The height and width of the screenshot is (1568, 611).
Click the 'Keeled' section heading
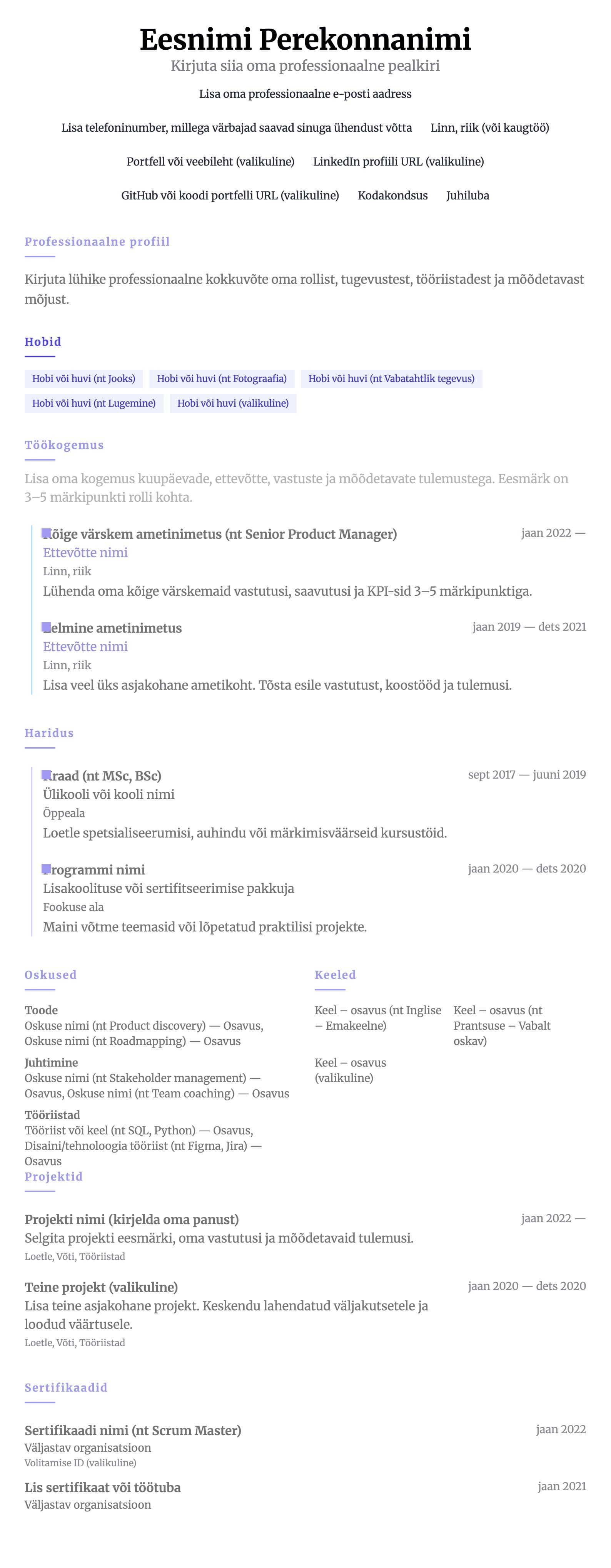click(335, 975)
